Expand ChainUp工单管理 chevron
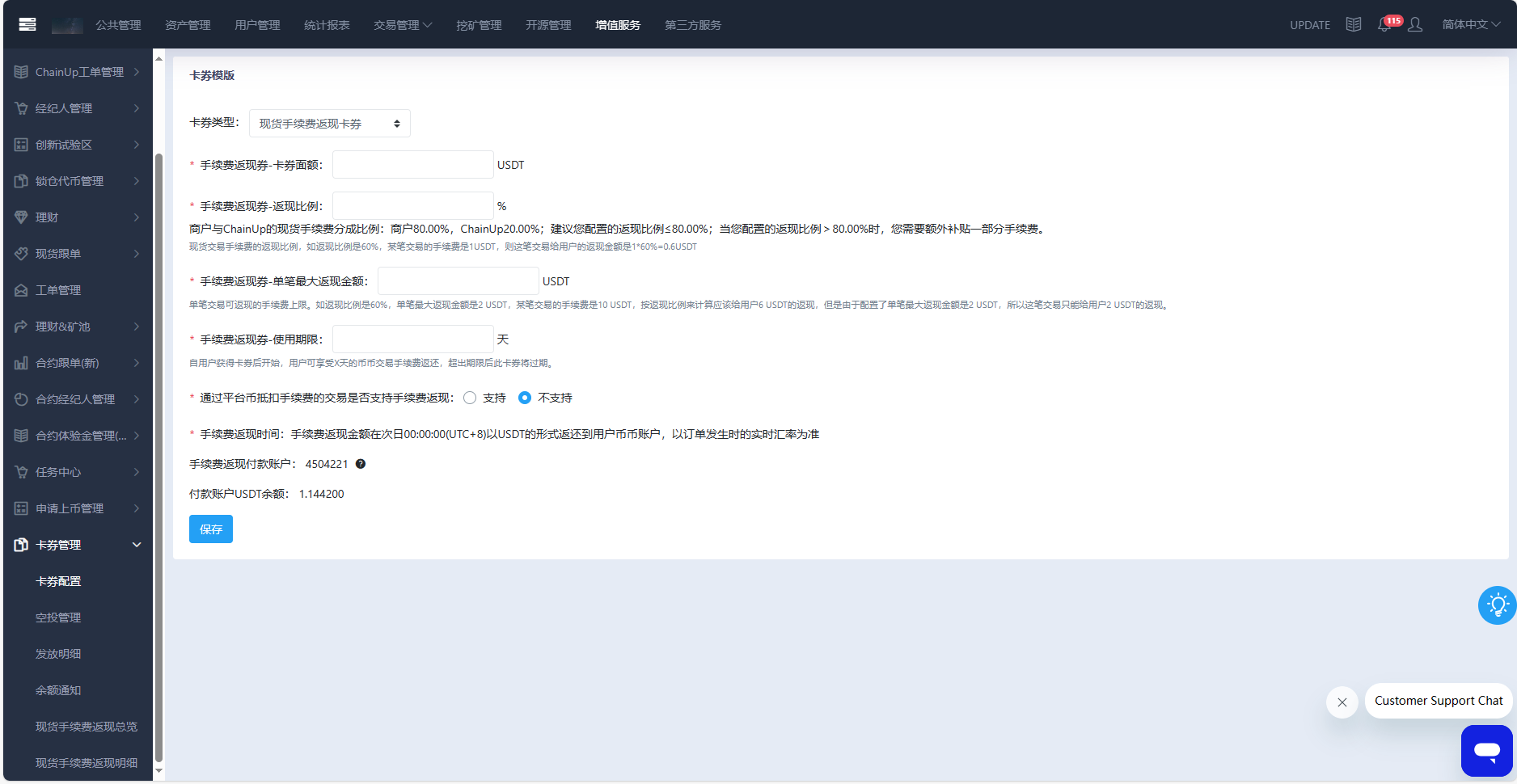1517x784 pixels. coord(137,72)
